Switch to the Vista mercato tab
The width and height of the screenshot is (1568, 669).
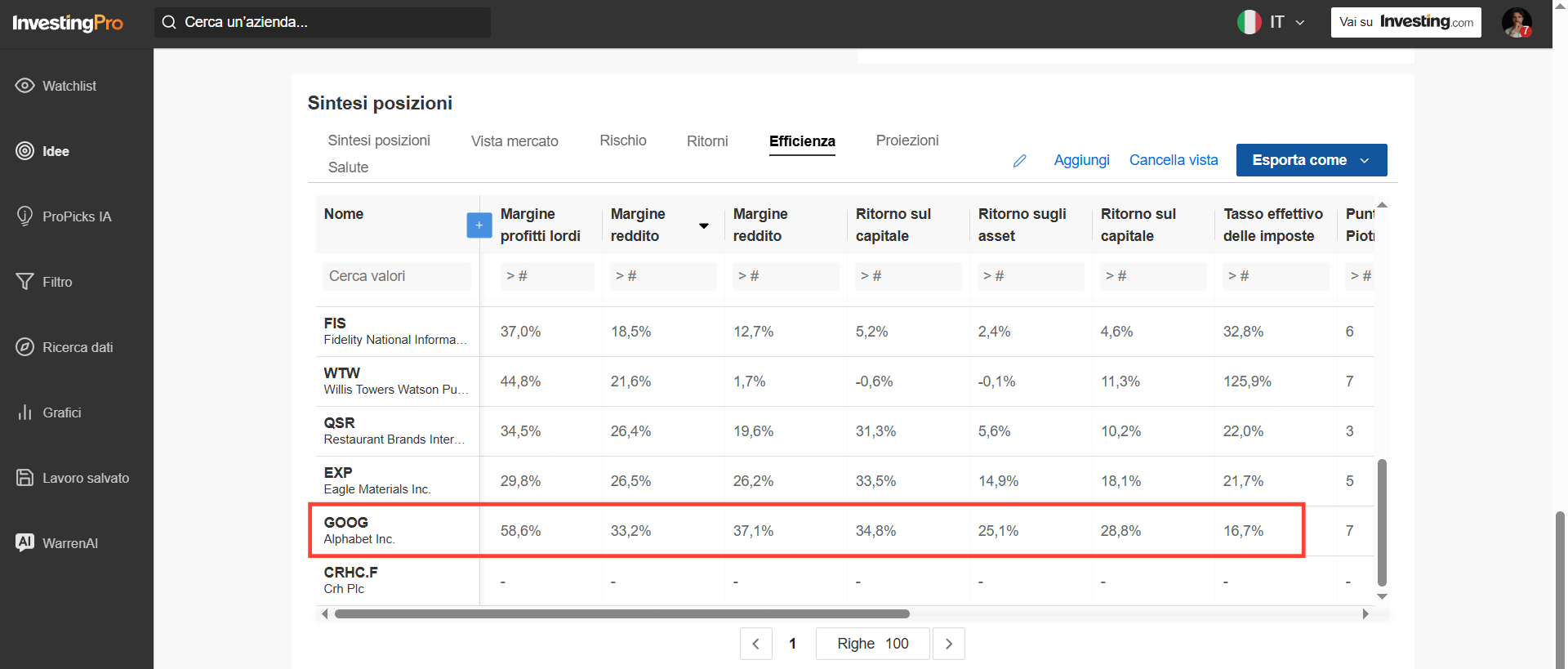click(x=514, y=141)
